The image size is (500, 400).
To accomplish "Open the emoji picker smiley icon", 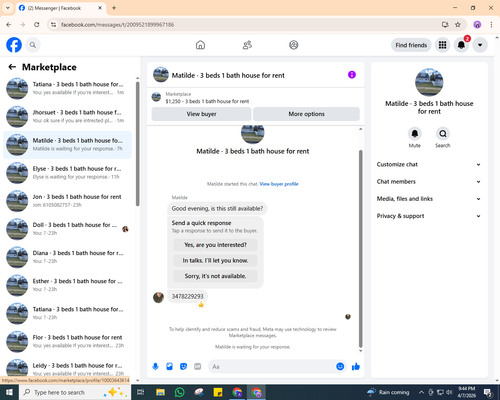I will [x=340, y=367].
